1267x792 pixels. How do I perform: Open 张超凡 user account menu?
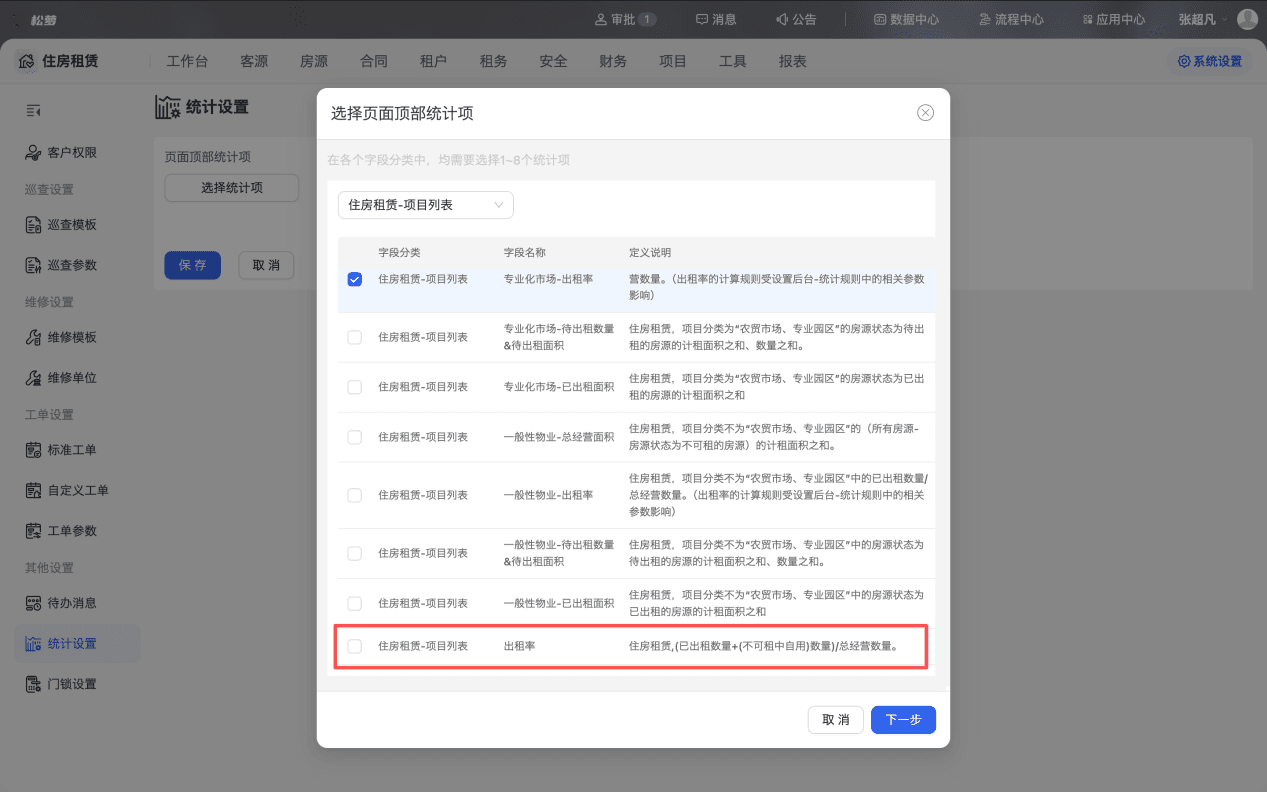1202,19
